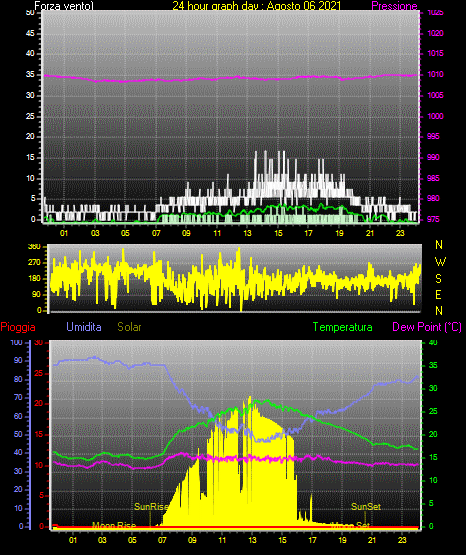This screenshot has width=466, height=555.
Task: Click hour '13' under the wind chart
Action: [x=247, y=233]
